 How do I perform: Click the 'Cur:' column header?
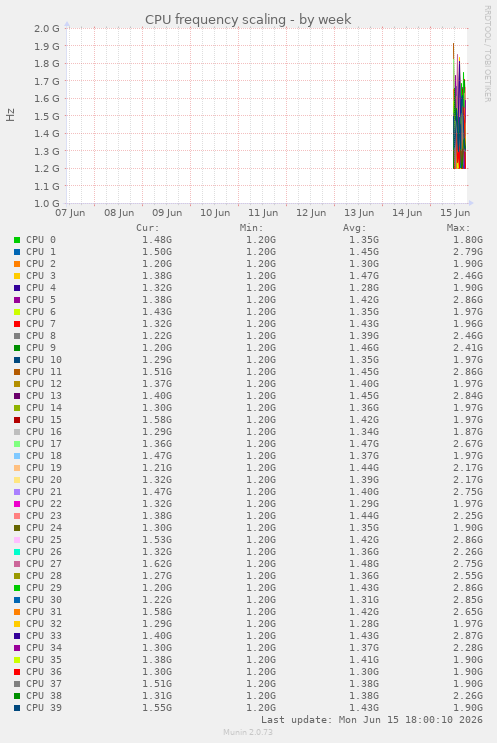click(x=148, y=228)
